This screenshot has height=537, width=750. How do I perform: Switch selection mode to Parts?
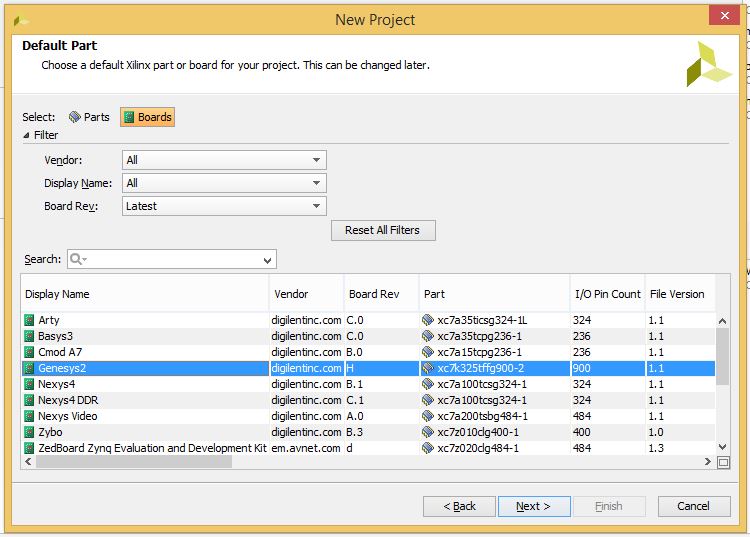pos(89,117)
